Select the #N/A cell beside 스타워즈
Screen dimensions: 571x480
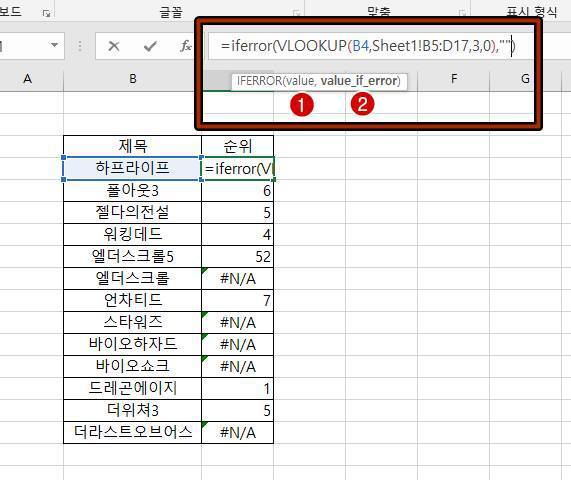[237, 322]
